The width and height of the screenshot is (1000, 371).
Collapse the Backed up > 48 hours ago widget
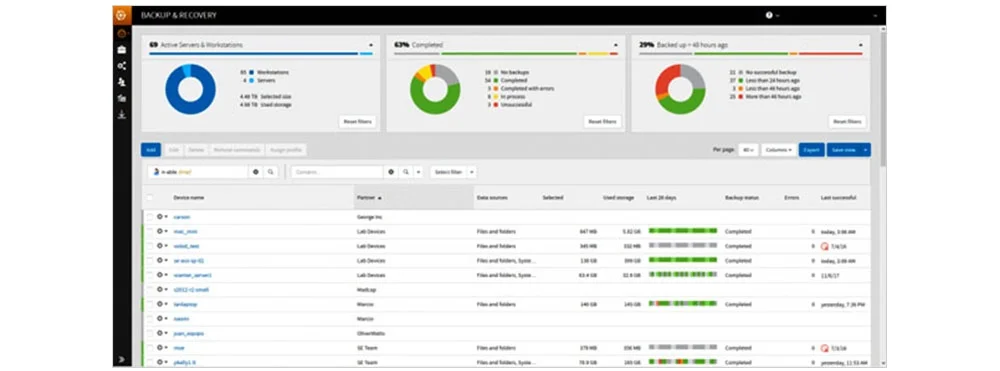[x=860, y=45]
